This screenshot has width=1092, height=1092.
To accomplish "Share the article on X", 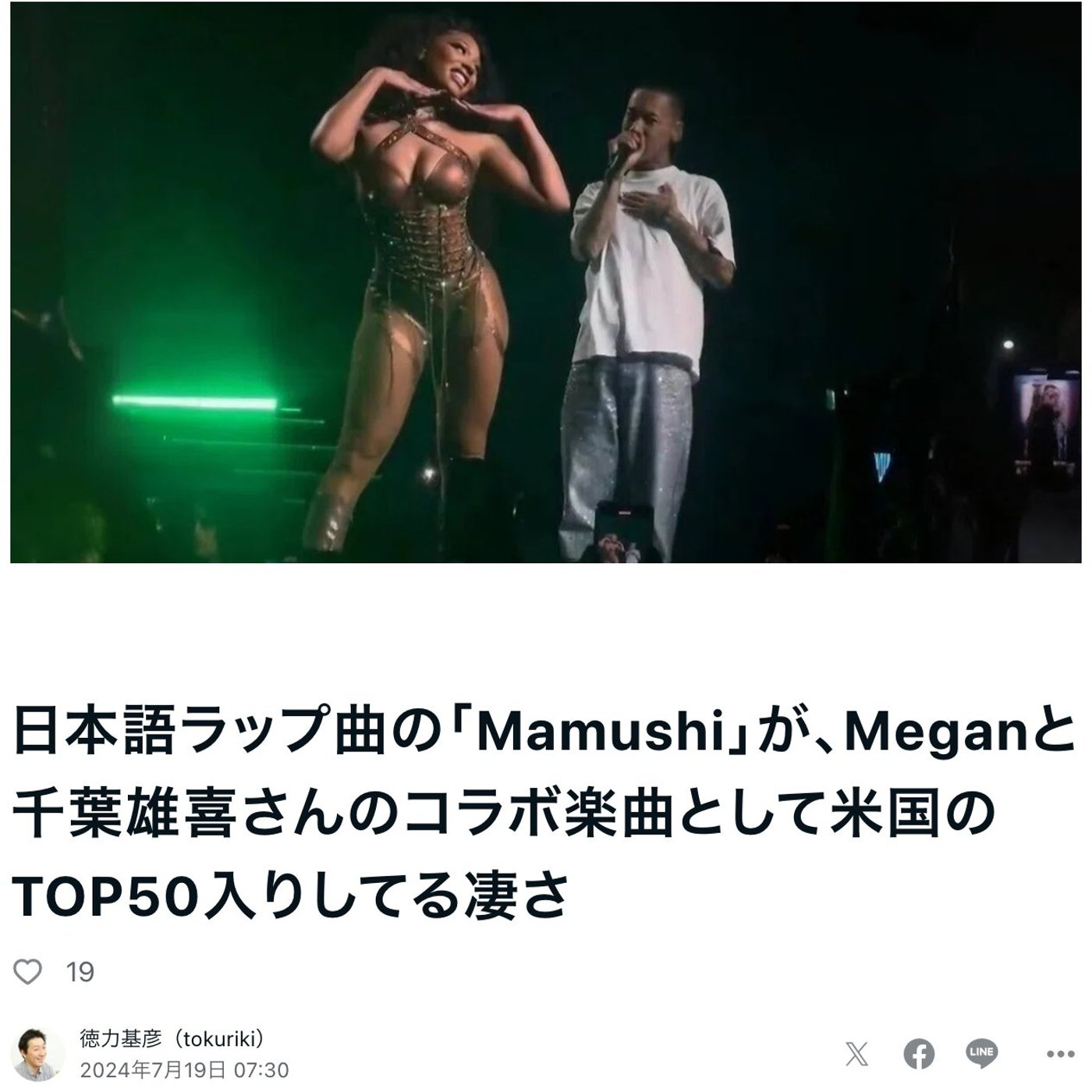I will (856, 1054).
